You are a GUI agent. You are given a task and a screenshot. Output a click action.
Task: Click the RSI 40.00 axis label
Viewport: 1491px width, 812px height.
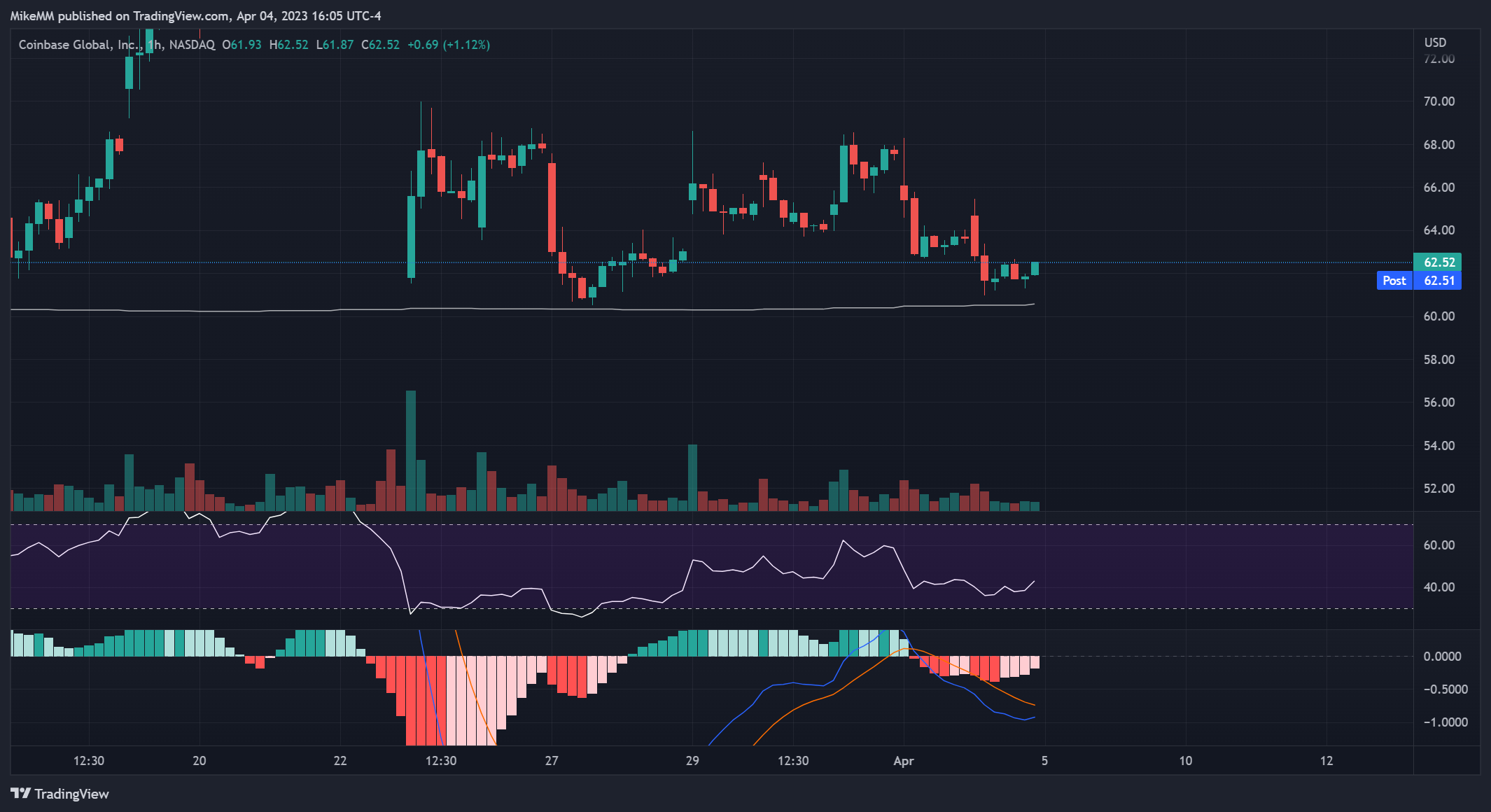click(x=1439, y=587)
